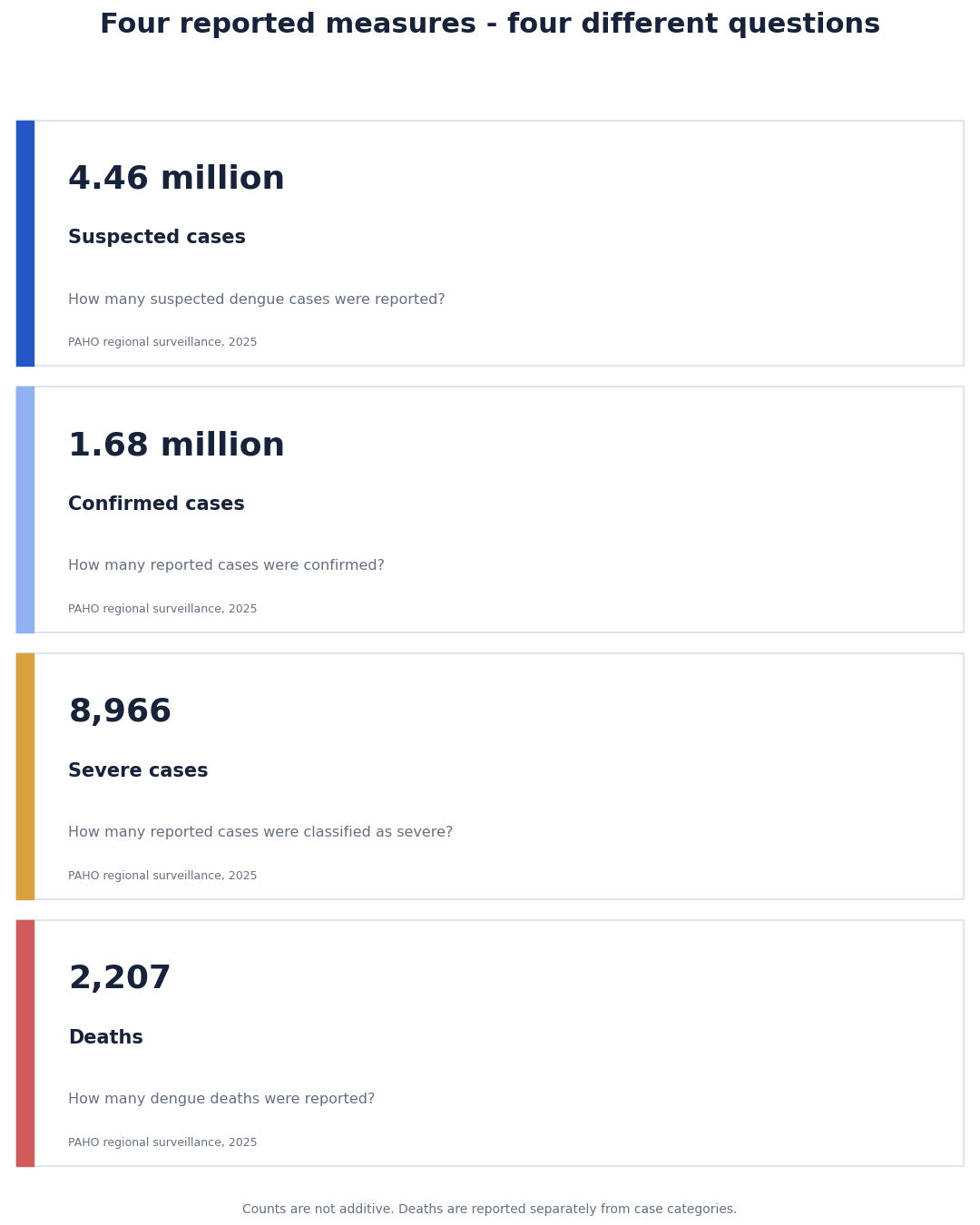Click the blue accent bar on Suspected cases card
This screenshot has width=980, height=1225.
tap(25, 243)
